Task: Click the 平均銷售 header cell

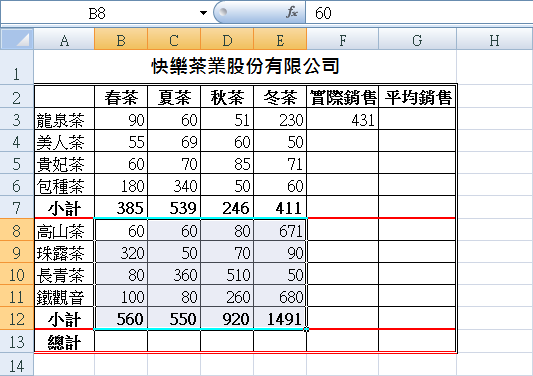Action: coord(417,97)
